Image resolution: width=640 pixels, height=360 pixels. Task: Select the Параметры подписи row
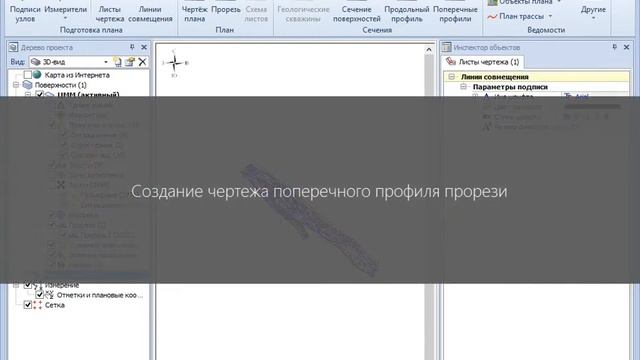(x=536, y=87)
